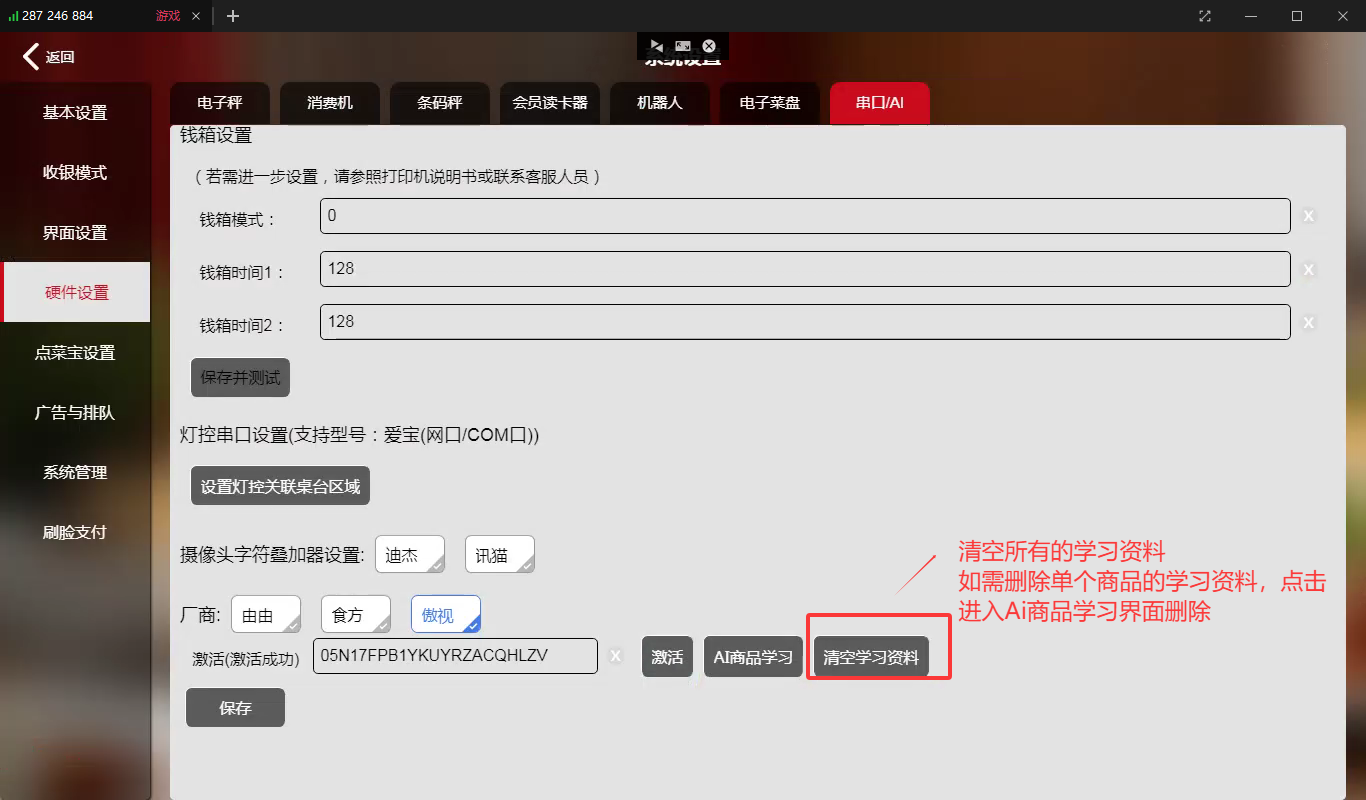Select the 食方 vendor option

point(355,615)
